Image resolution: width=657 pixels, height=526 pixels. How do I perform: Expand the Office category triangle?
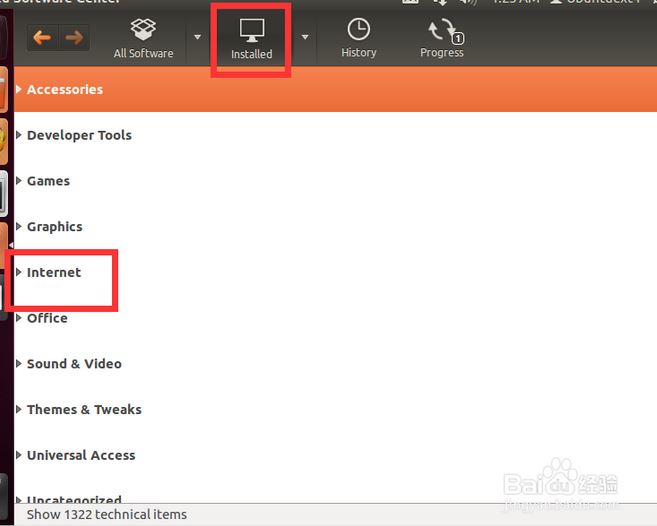click(19, 318)
